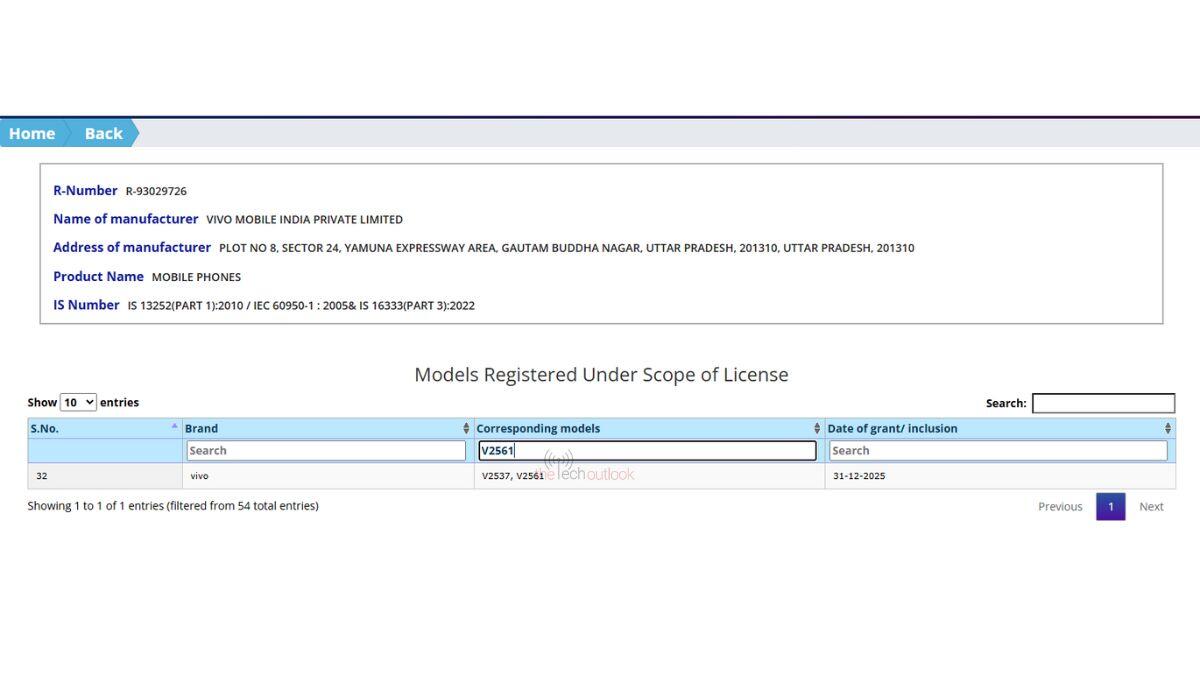Click the Next pagination link
1200x675 pixels.
[x=1151, y=506]
